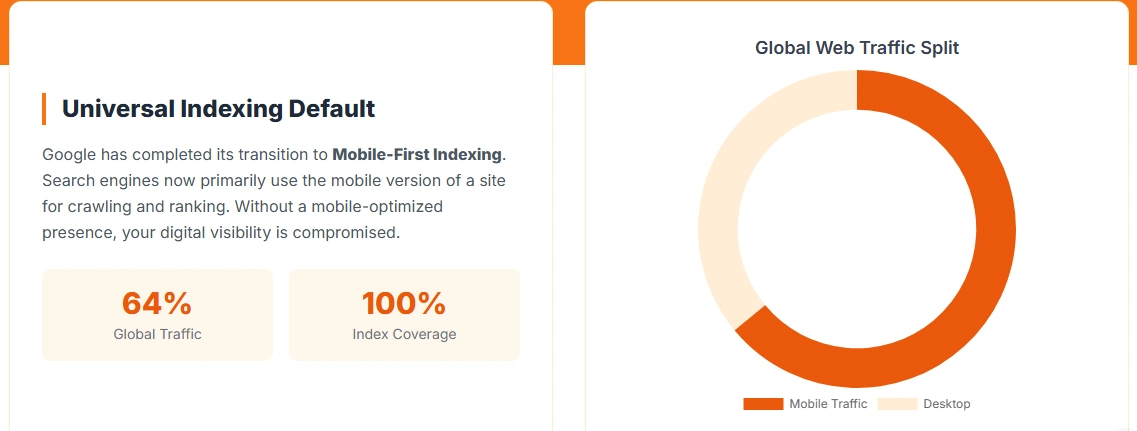Click the Global Web Traffic Split title
The image size is (1137, 431).
(857, 48)
